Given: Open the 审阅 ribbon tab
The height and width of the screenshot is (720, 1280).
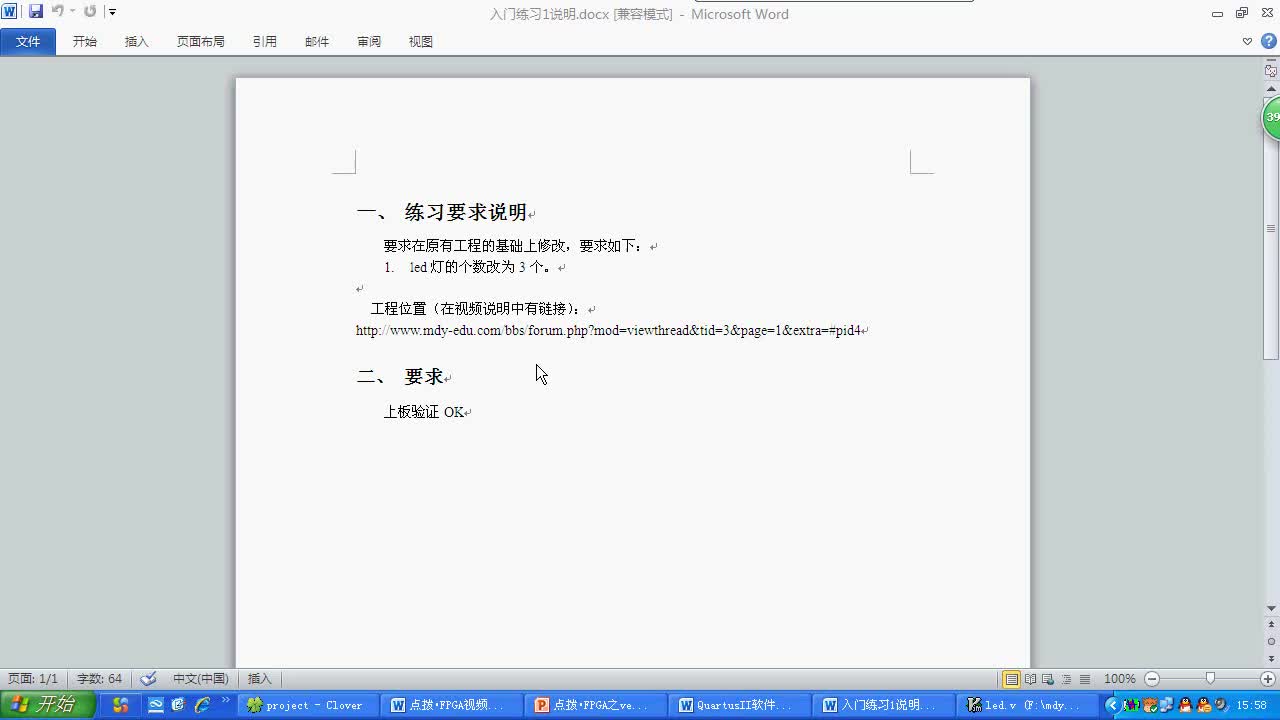Looking at the screenshot, I should coord(369,41).
